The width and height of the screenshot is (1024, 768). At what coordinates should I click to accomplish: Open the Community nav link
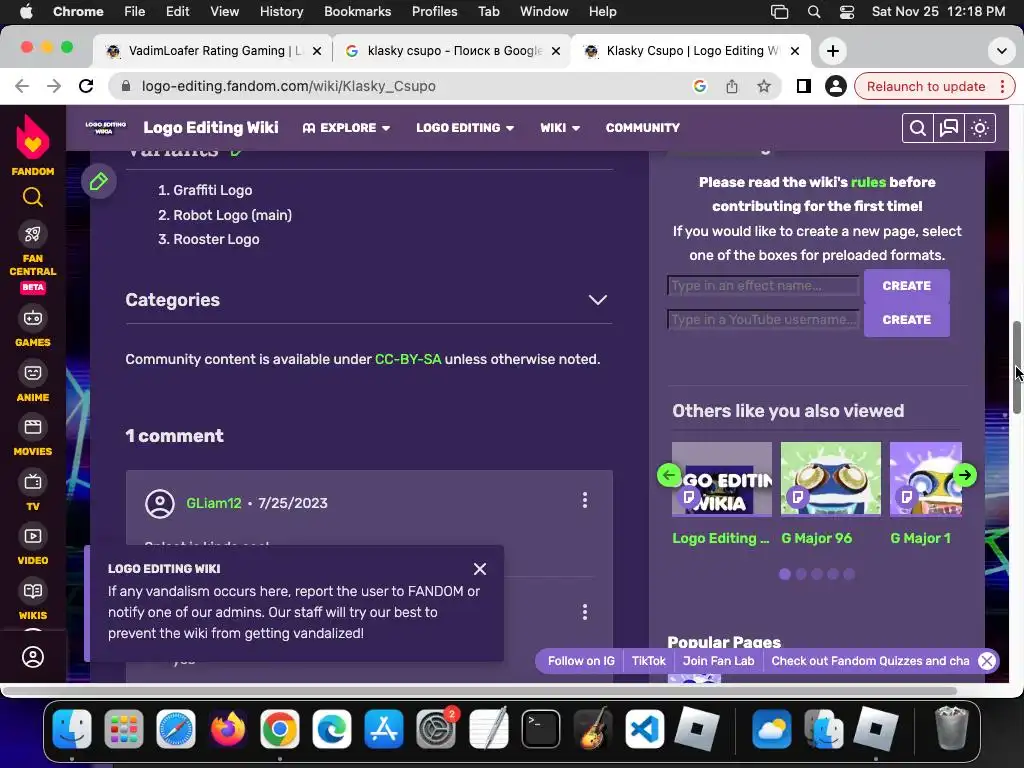pos(643,128)
